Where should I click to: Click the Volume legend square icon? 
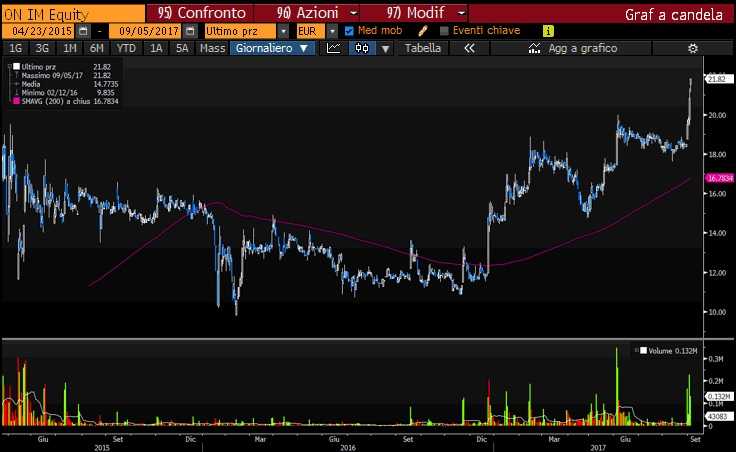(x=644, y=351)
